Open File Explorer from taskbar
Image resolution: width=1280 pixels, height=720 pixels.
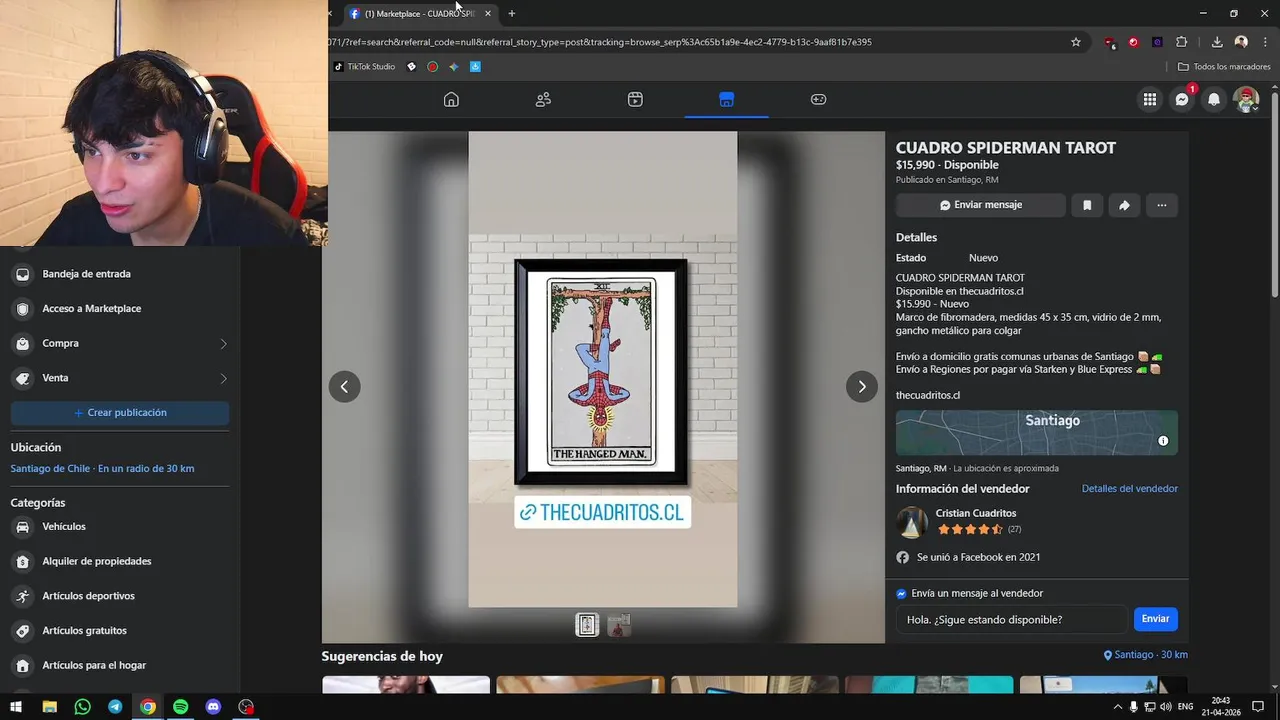pyautogui.click(x=49, y=707)
